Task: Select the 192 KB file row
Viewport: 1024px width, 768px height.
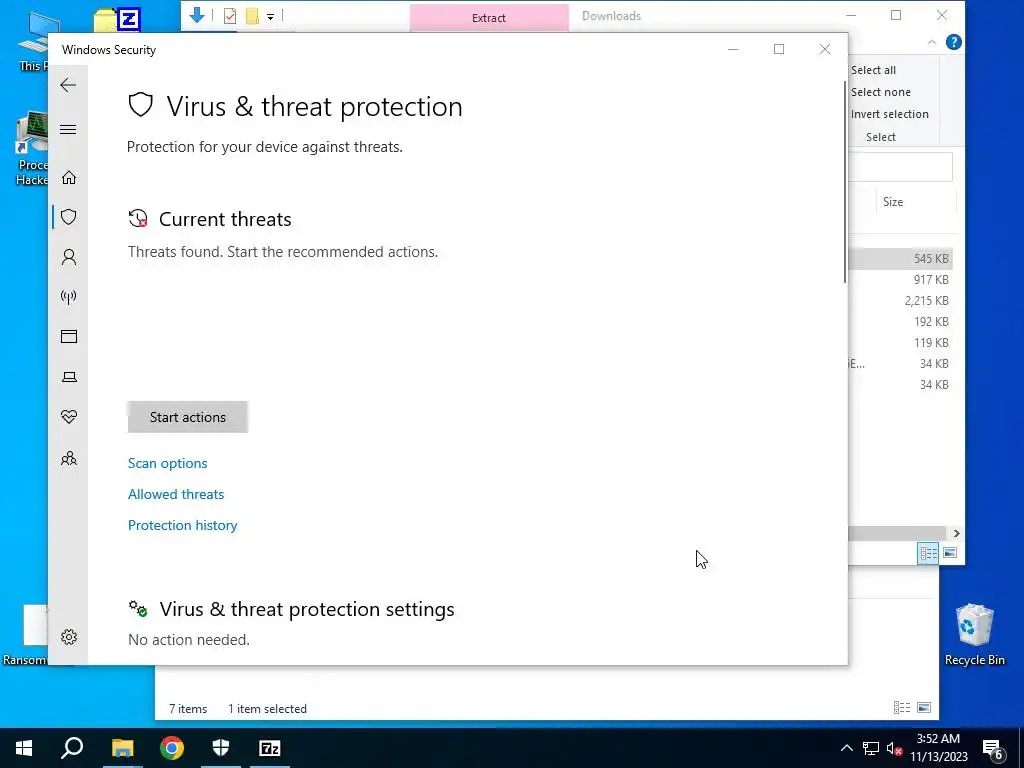Action: (x=901, y=321)
